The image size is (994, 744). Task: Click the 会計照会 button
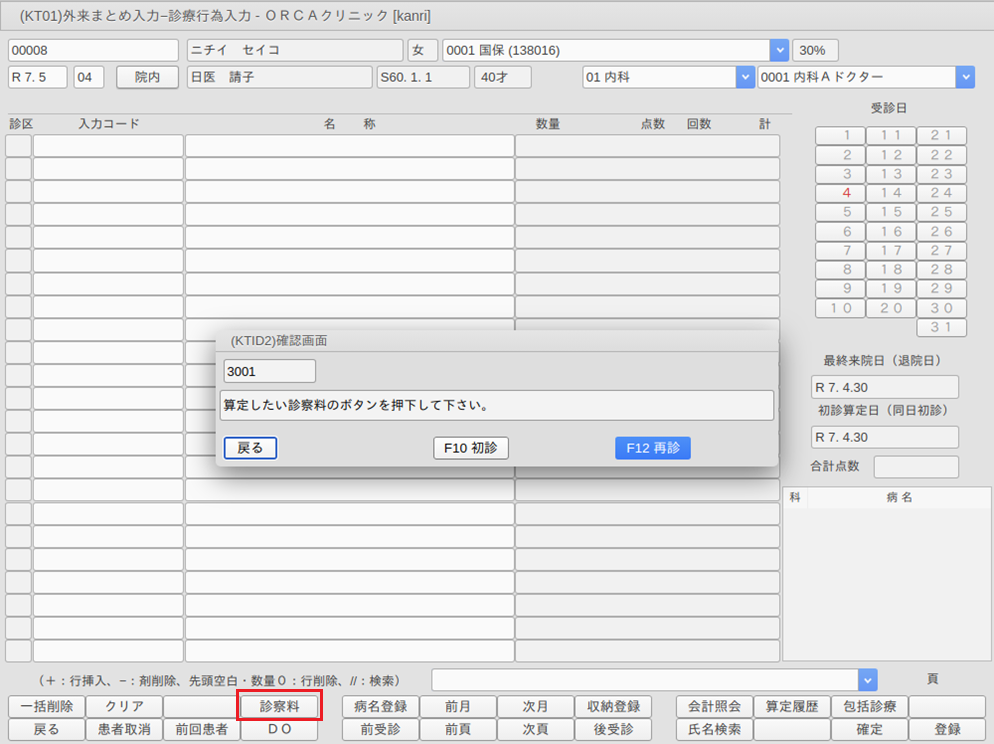tap(713, 706)
